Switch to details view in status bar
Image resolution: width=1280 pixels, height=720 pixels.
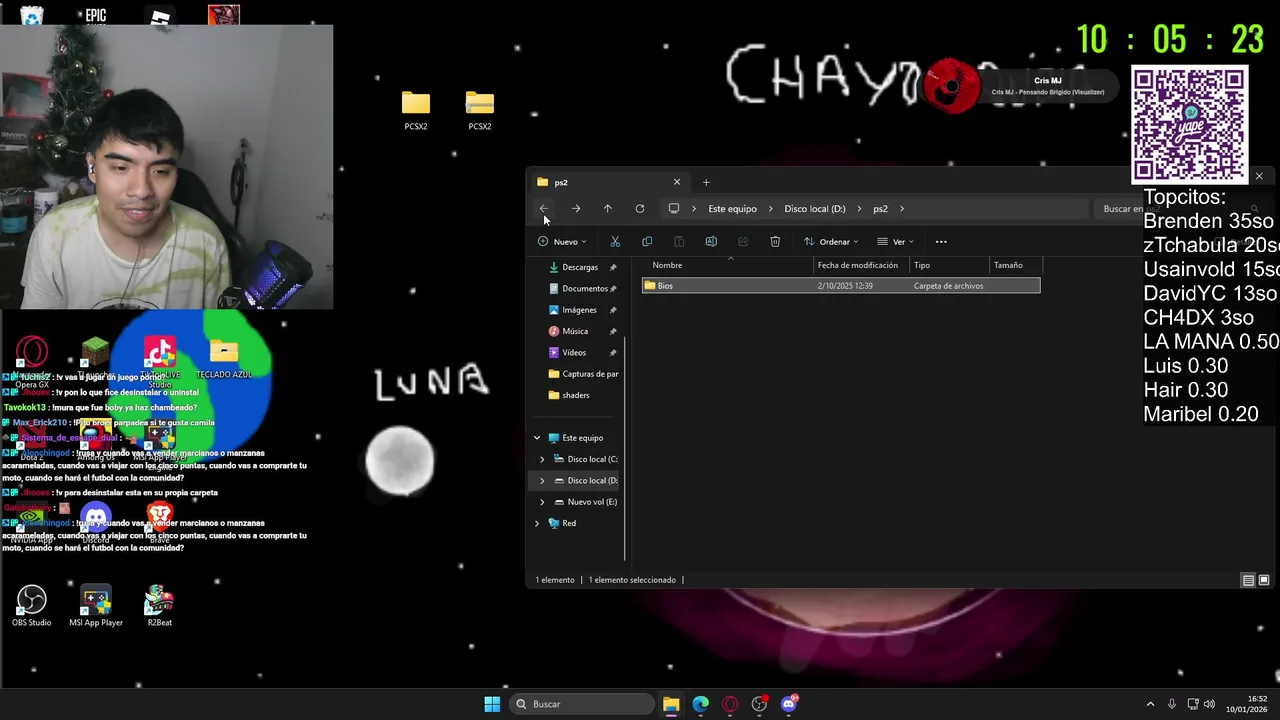coord(1248,580)
